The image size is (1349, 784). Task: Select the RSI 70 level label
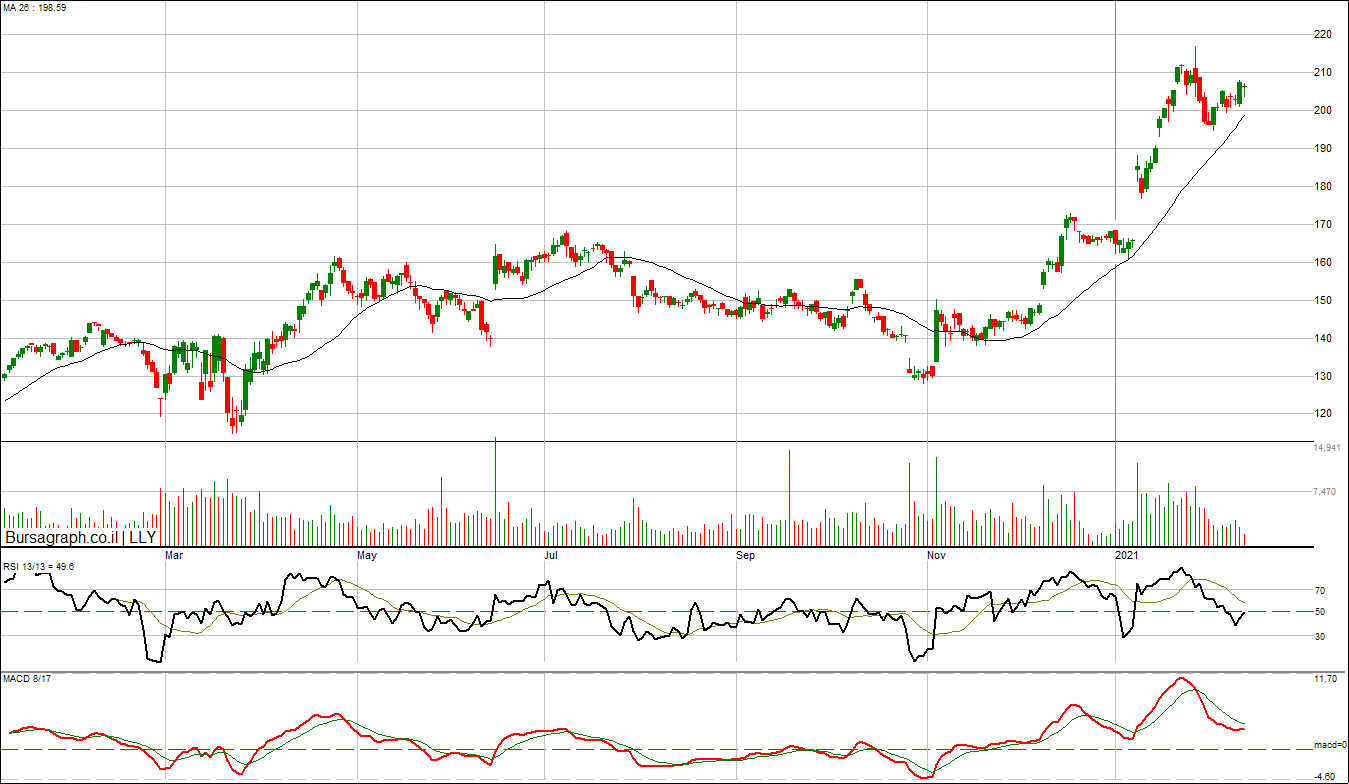(1319, 591)
